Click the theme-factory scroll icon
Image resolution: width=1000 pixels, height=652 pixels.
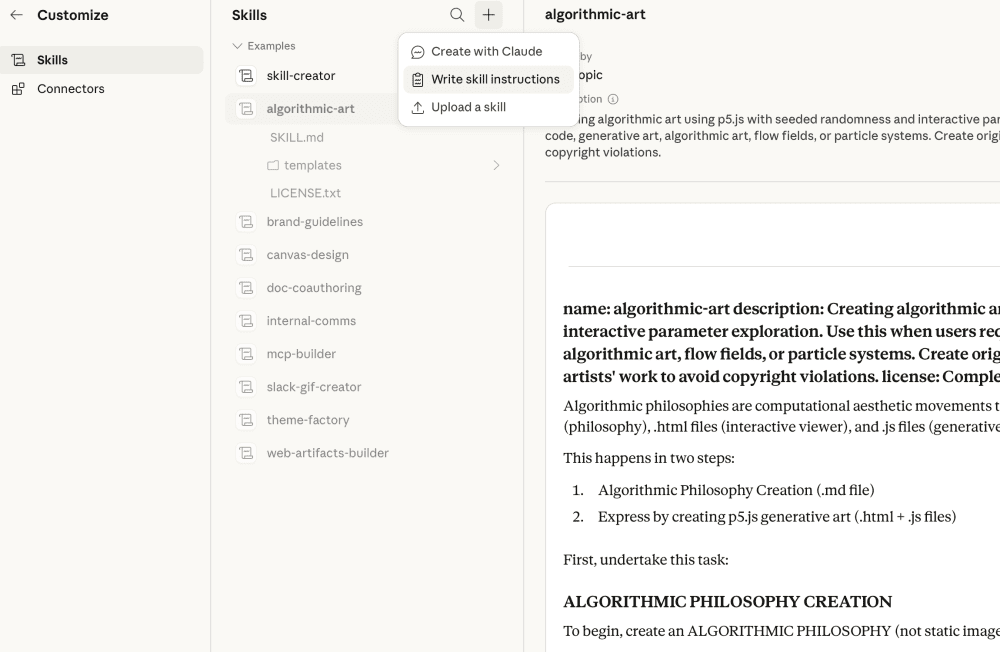pyautogui.click(x=246, y=420)
